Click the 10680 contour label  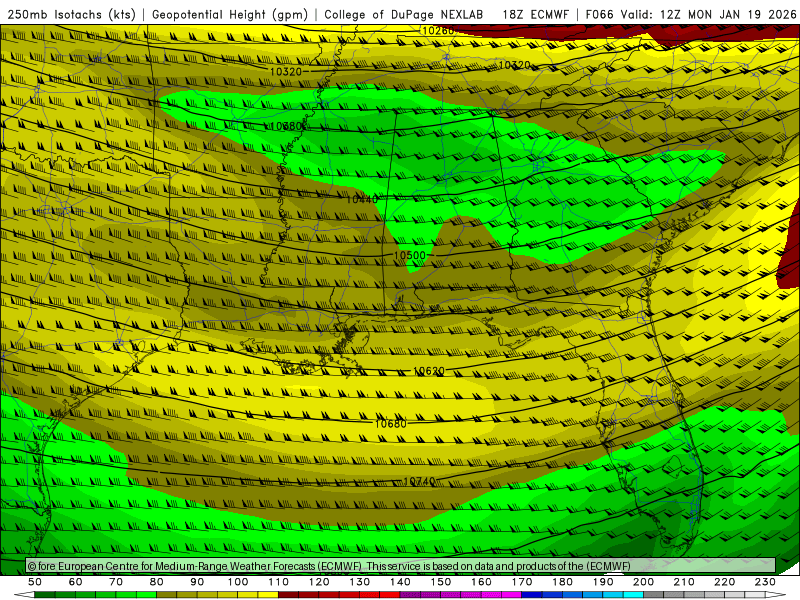[x=391, y=423]
